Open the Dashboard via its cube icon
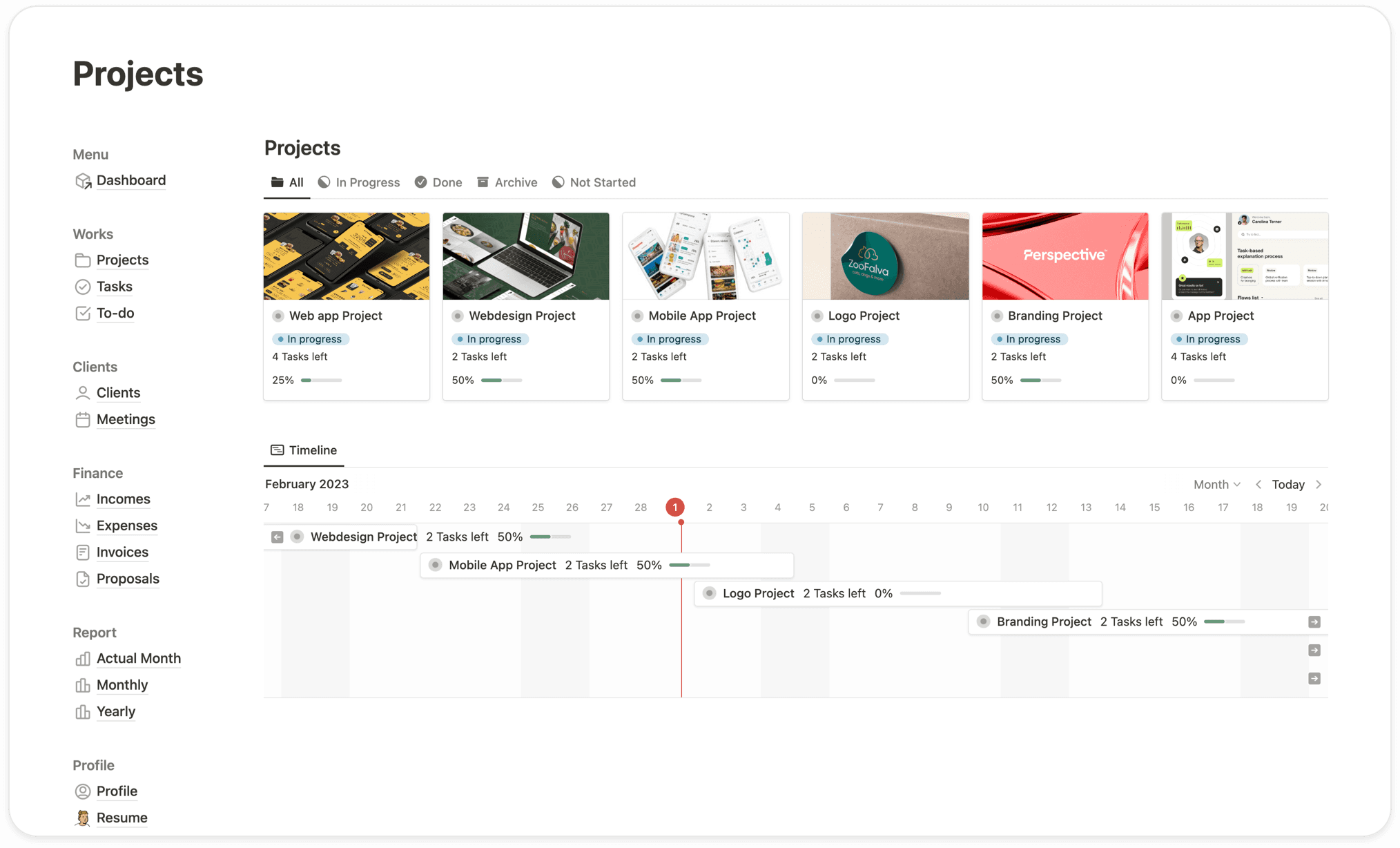This screenshot has width=1400, height=848. (84, 180)
